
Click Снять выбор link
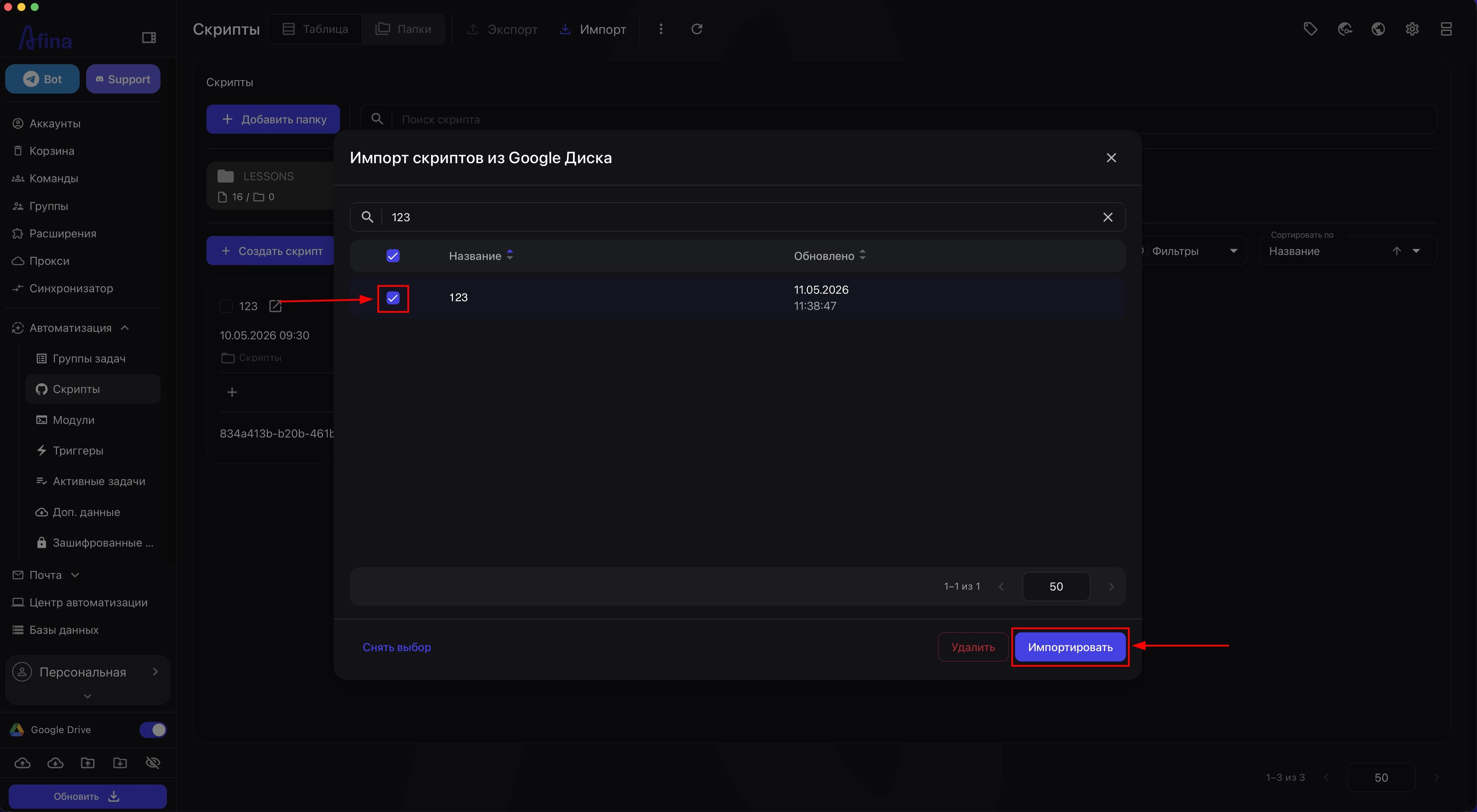397,647
